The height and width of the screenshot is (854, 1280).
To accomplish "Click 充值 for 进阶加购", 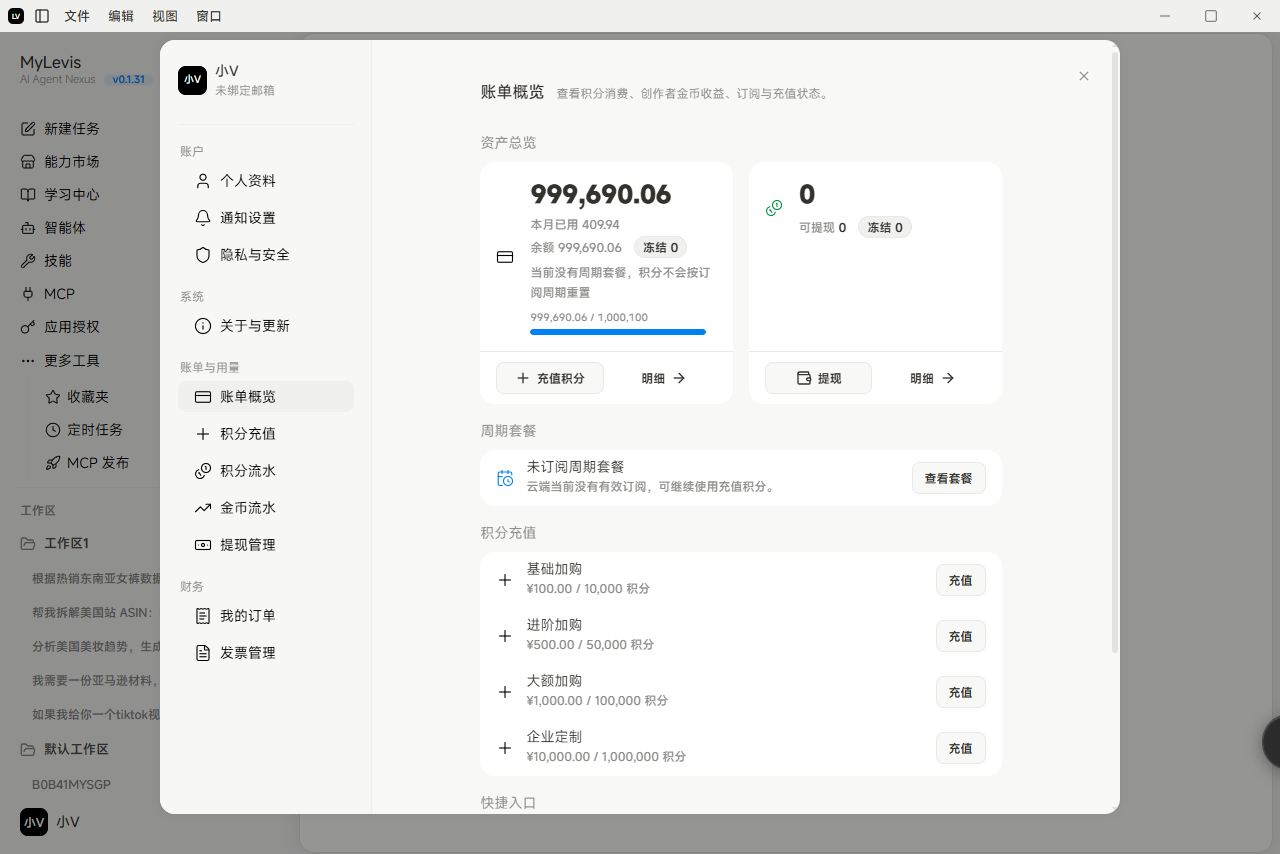I will [960, 636].
